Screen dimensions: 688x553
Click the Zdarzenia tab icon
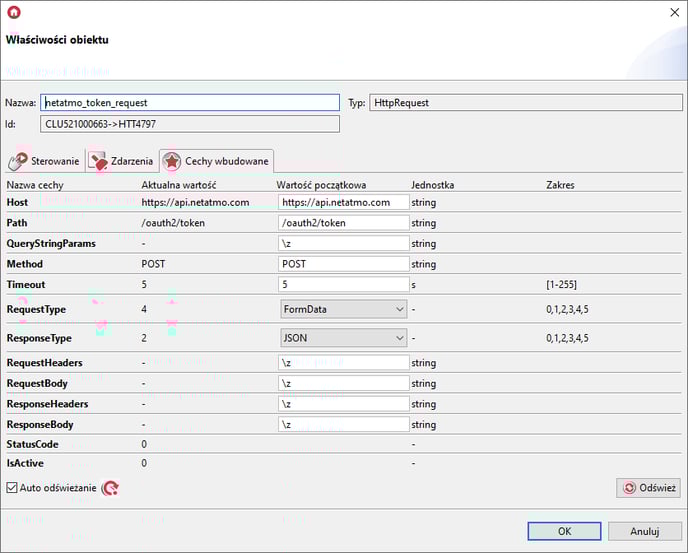[x=98, y=161]
